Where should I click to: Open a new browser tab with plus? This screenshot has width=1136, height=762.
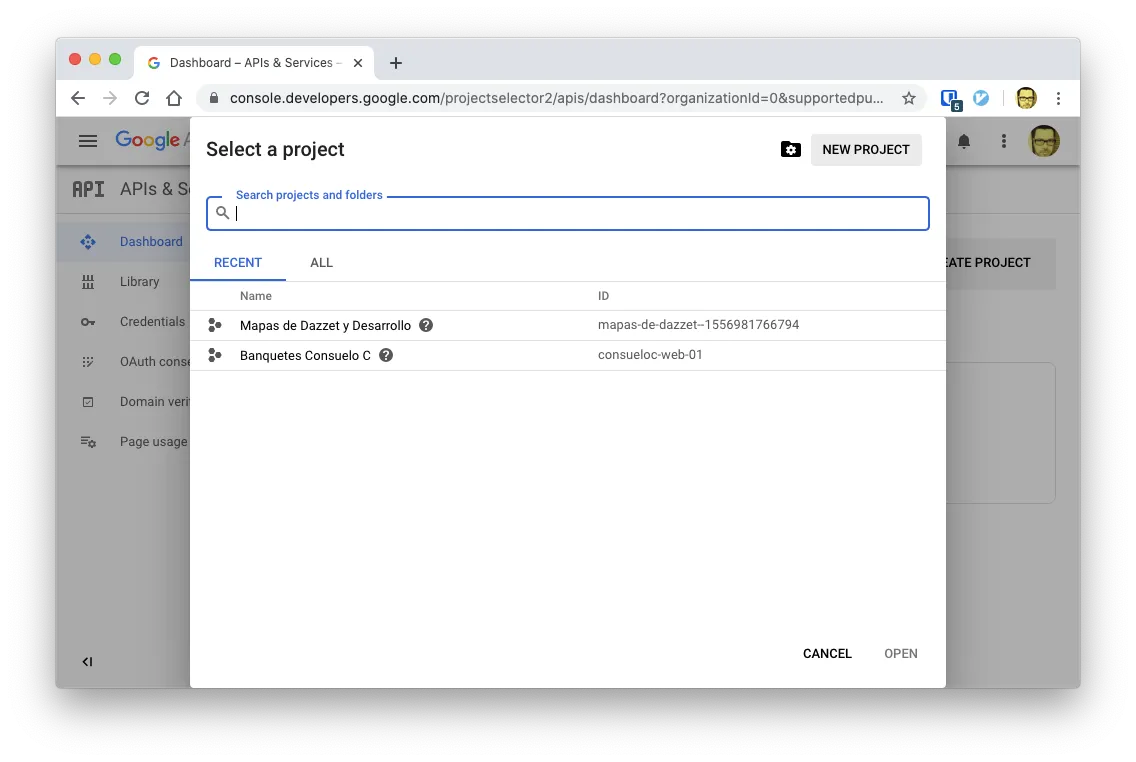tap(396, 63)
